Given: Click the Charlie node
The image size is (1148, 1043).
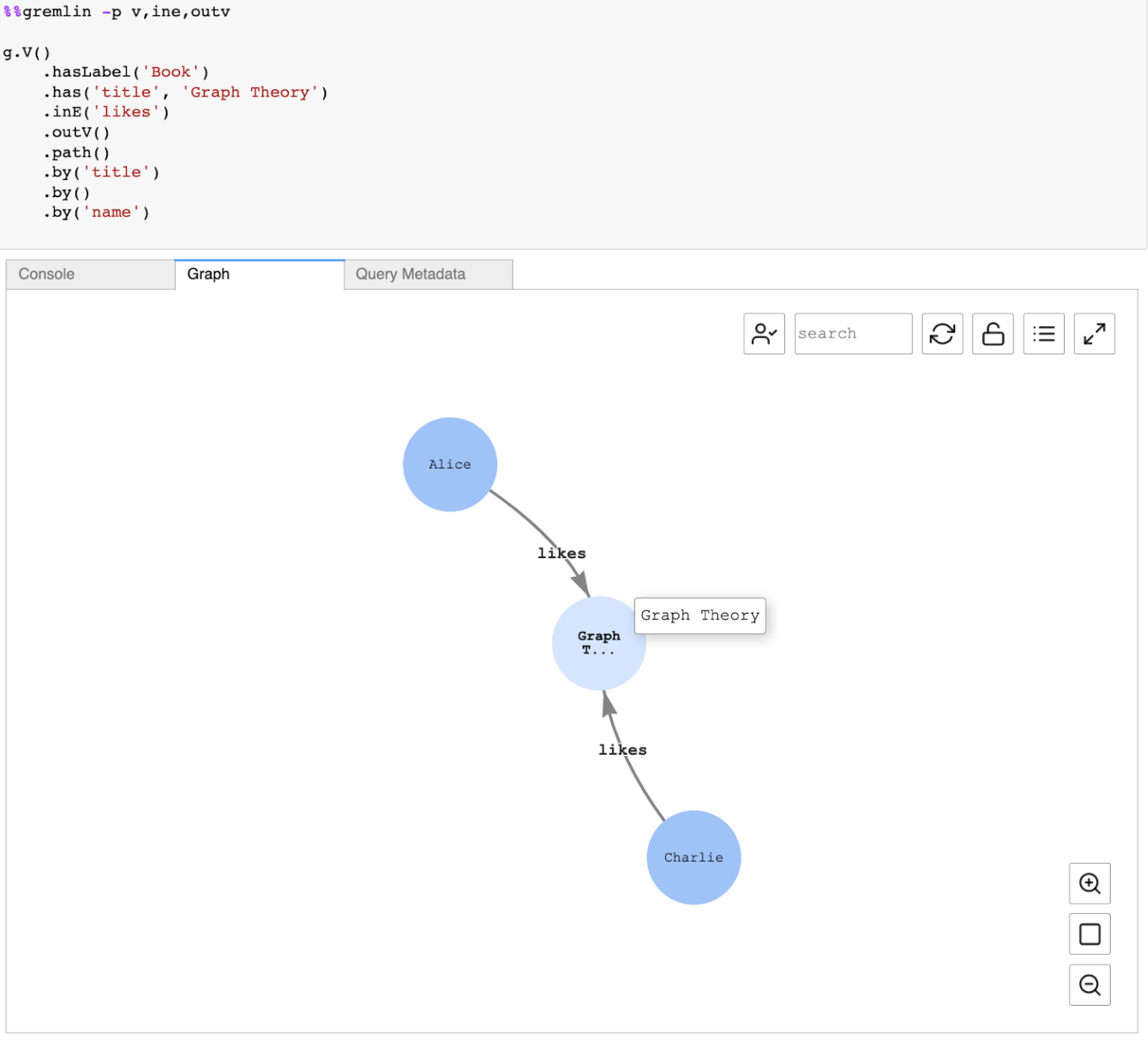Looking at the screenshot, I should click(x=693, y=857).
